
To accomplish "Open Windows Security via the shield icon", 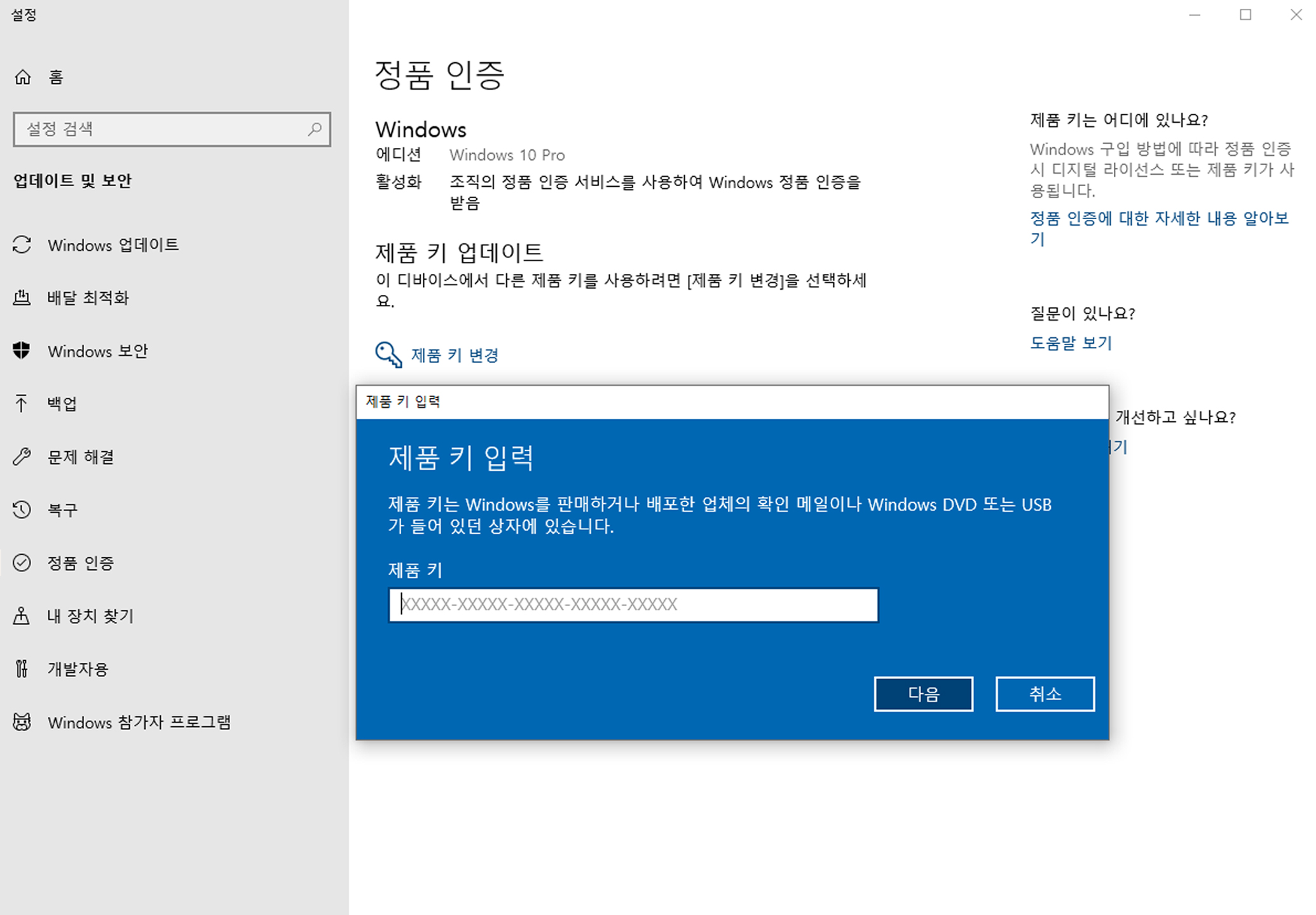I will 22,351.
